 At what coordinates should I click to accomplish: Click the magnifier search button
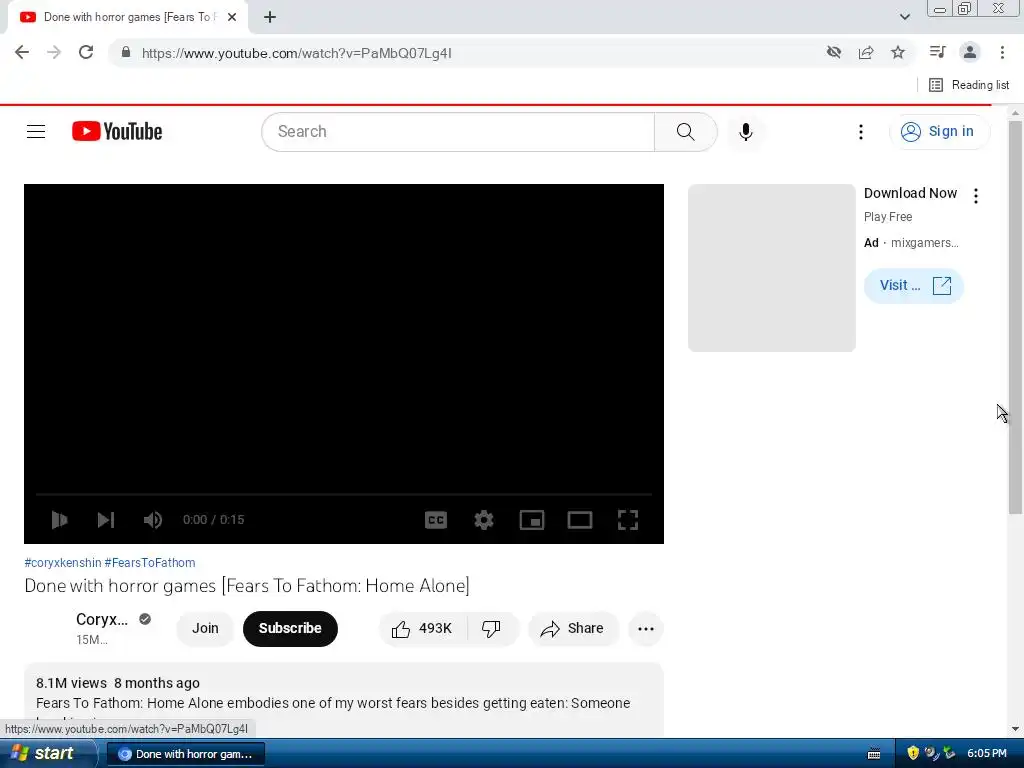[685, 131]
